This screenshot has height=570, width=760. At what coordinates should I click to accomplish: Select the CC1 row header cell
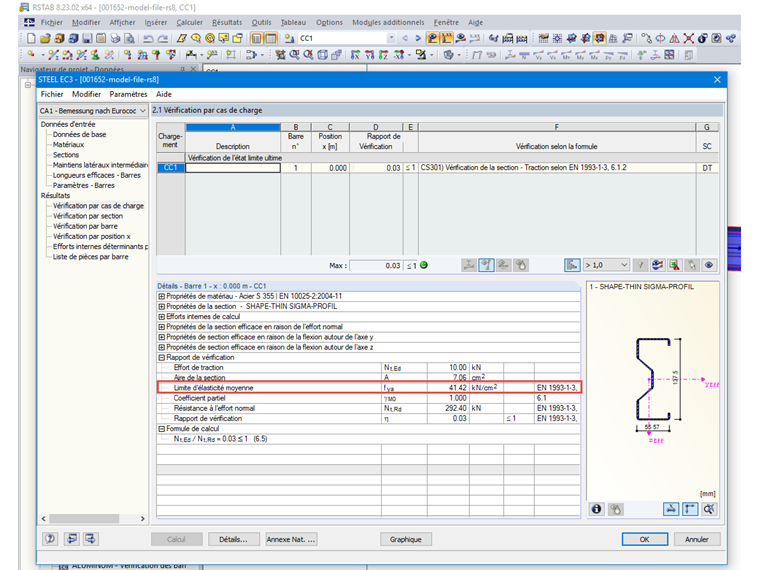tap(170, 168)
